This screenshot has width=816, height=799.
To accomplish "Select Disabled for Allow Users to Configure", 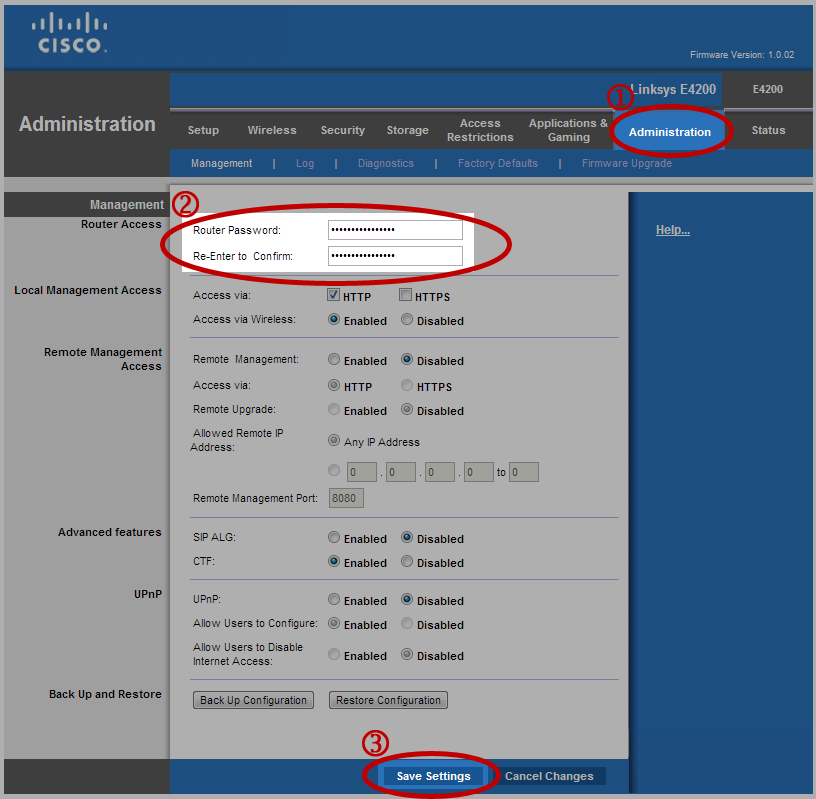I will [407, 624].
